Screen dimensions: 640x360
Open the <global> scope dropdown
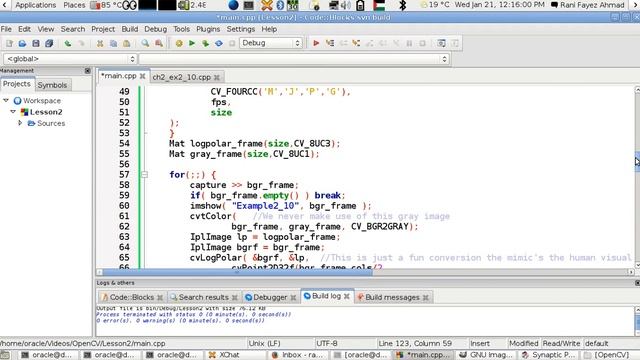70,59
